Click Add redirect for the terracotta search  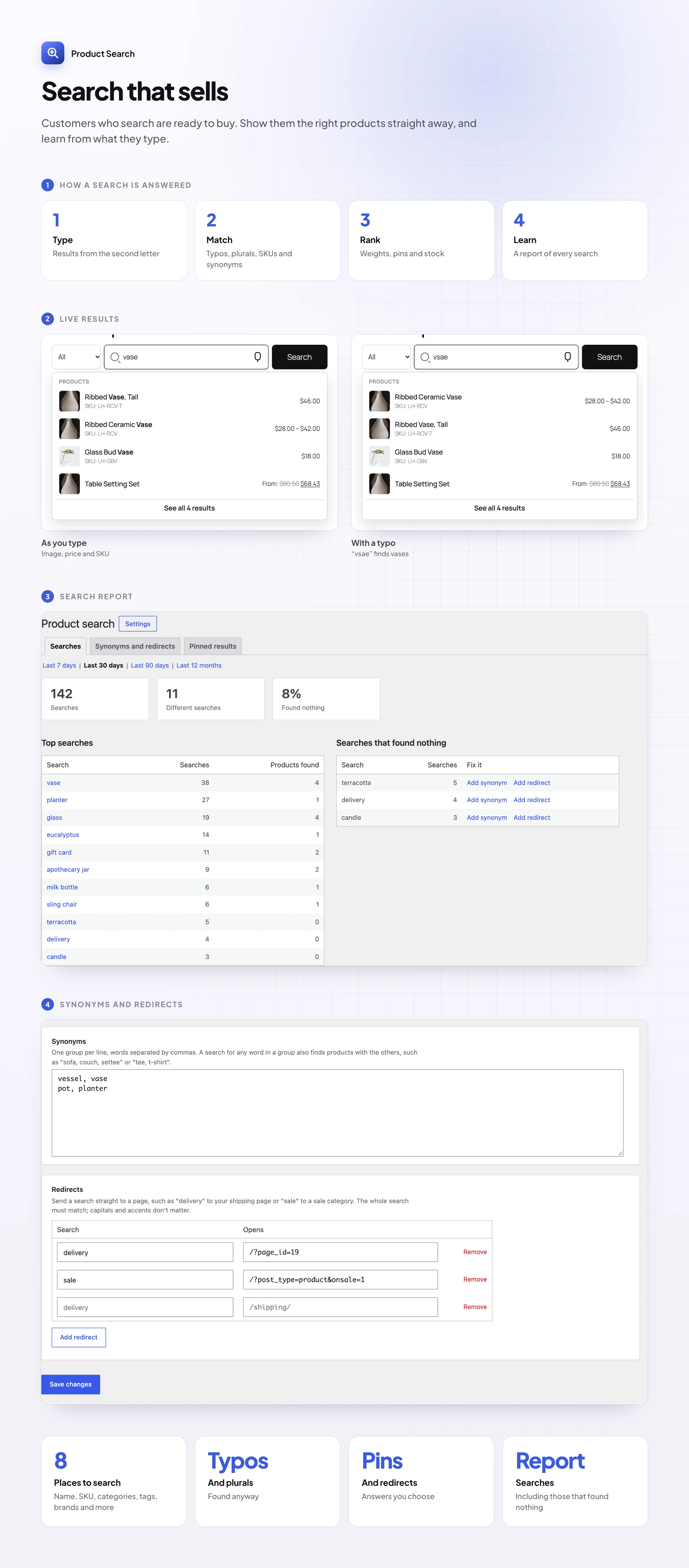tap(531, 783)
